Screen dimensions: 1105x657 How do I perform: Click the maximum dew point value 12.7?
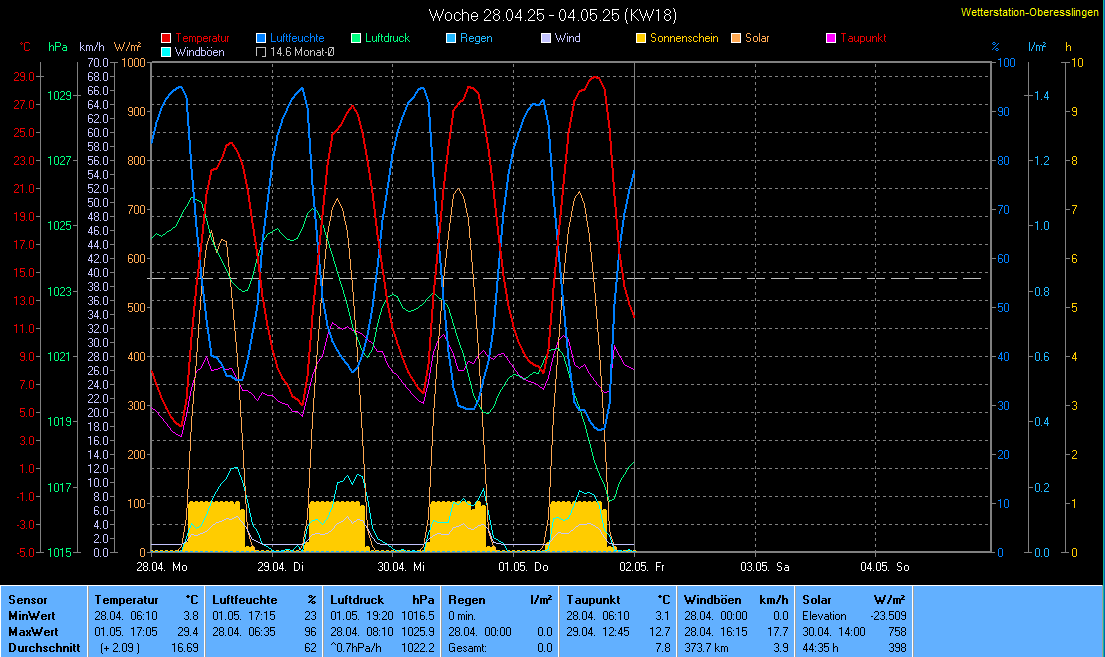(660, 632)
